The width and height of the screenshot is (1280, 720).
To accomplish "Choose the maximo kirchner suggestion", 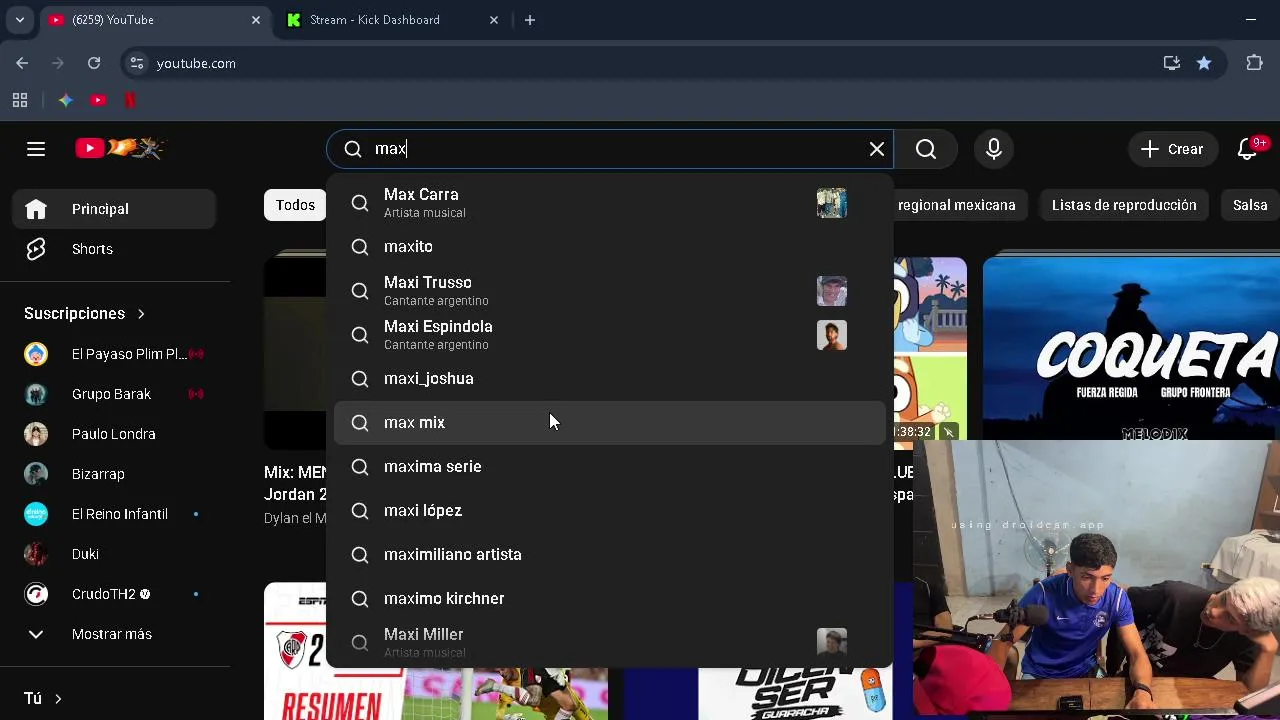I will click(609, 598).
